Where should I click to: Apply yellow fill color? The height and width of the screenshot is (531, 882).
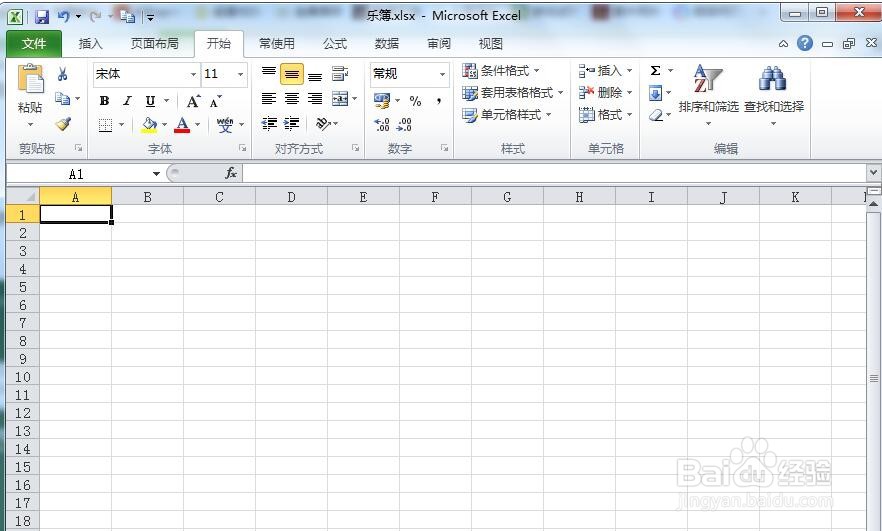coord(148,125)
